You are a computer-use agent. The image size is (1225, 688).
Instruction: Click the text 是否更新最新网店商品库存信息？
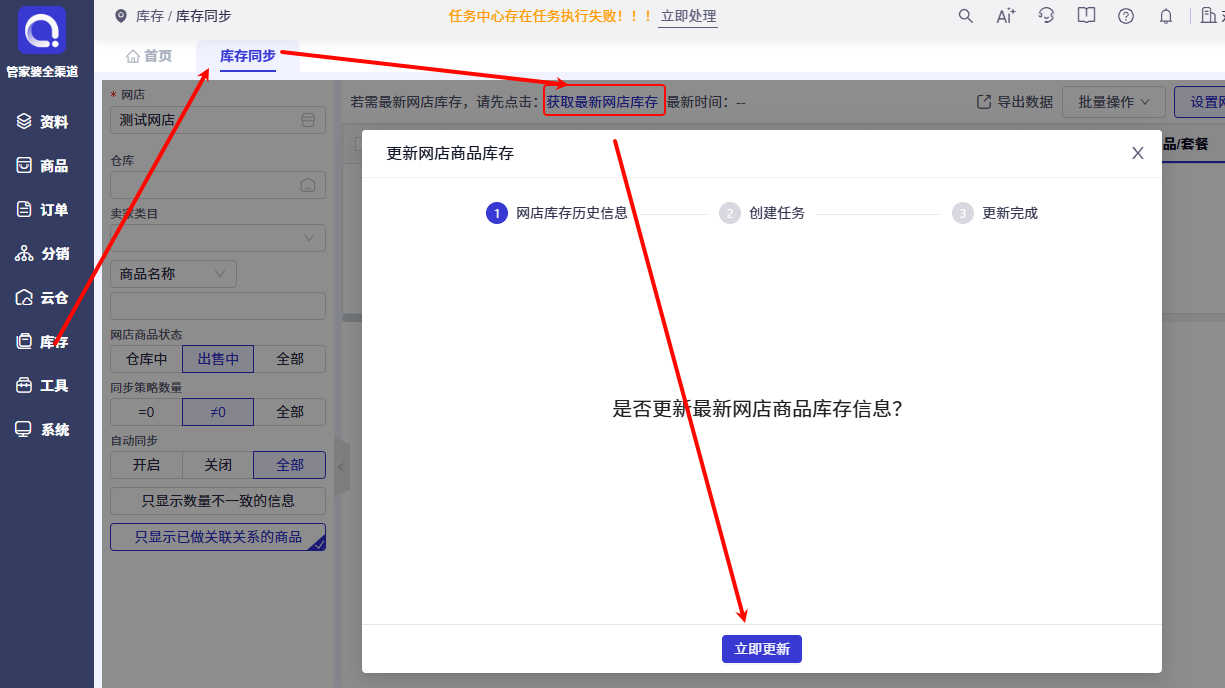[x=757, y=409]
